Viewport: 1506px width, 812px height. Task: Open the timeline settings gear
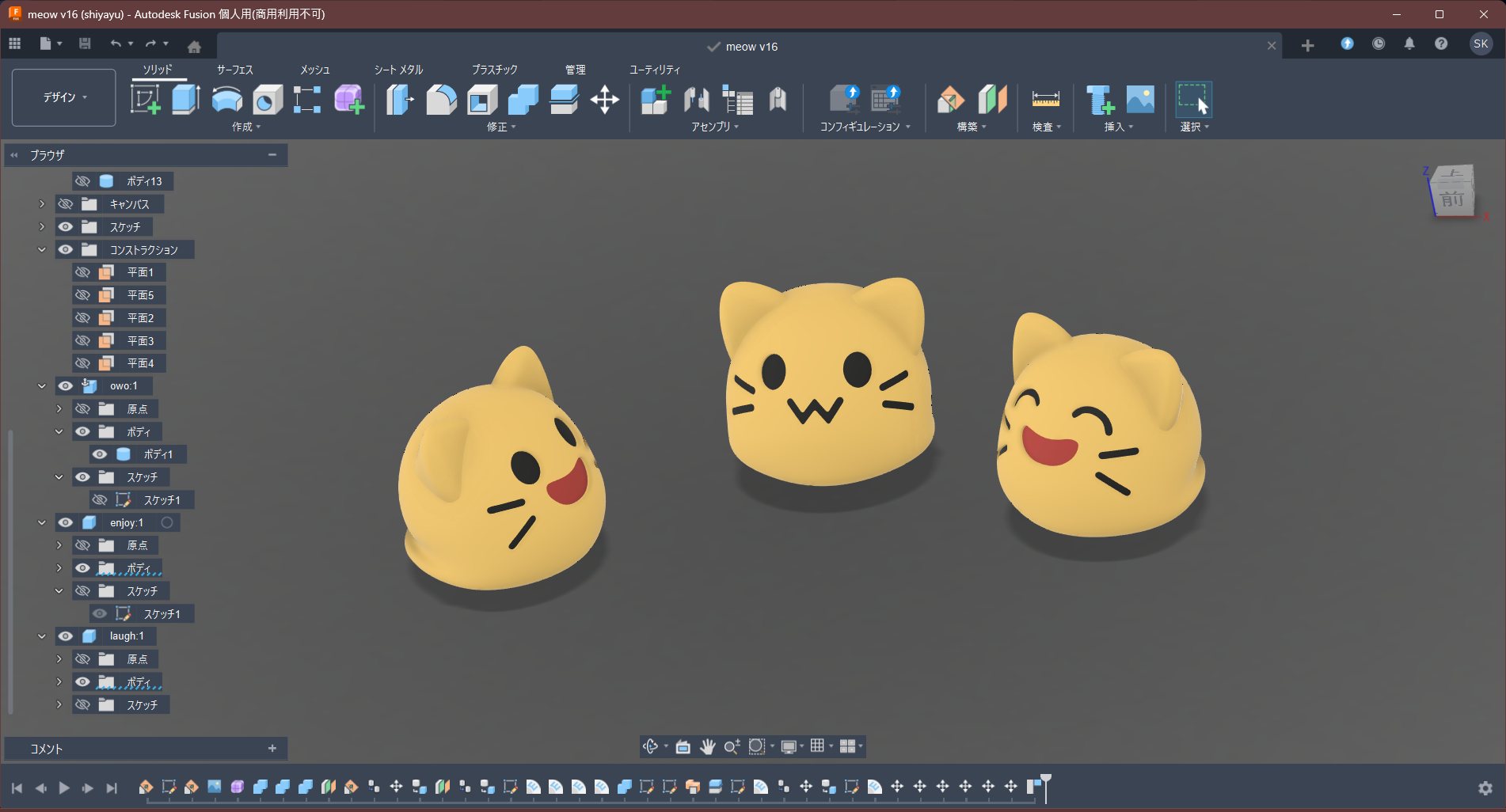1485,787
